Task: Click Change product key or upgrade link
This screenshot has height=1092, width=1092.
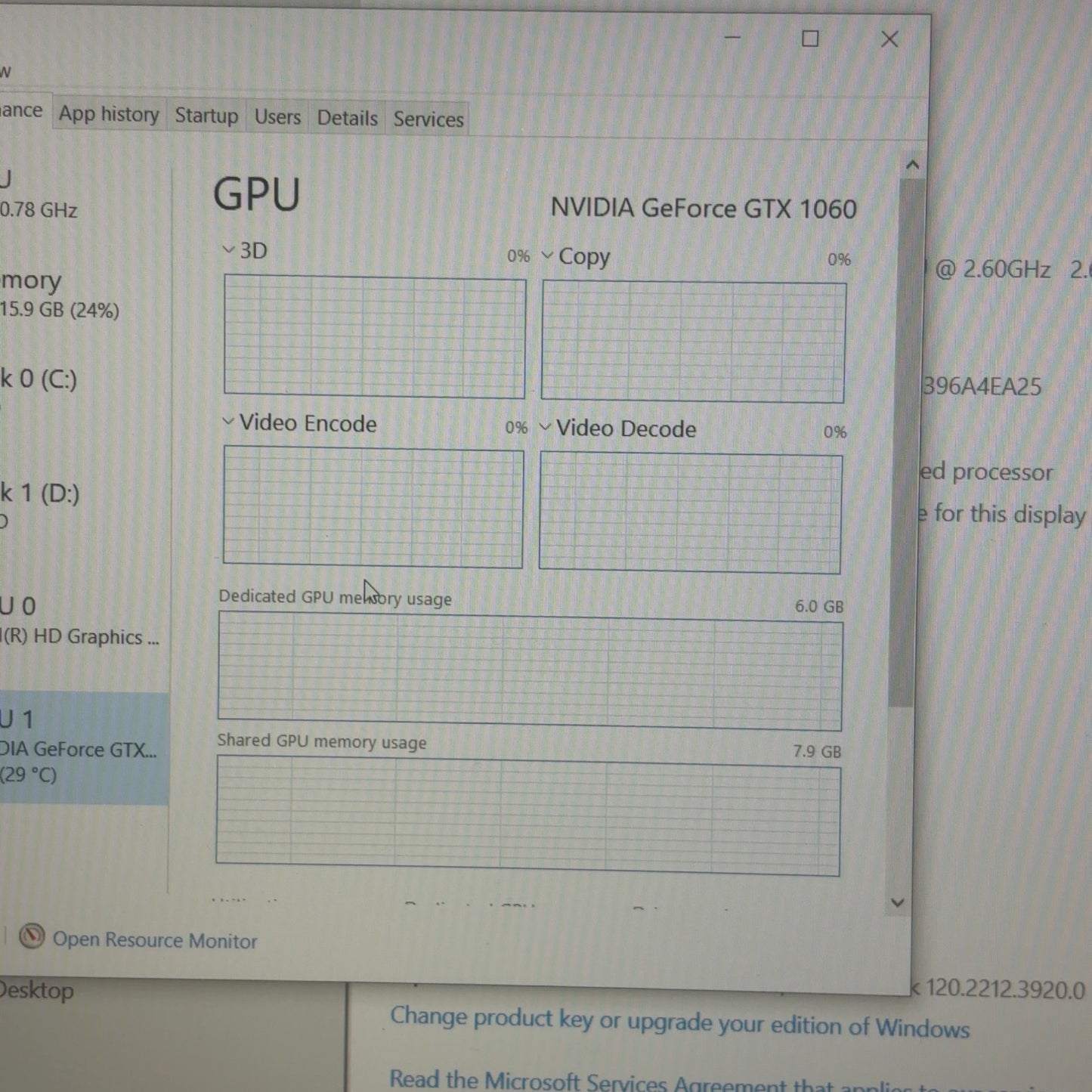Action: click(679, 1022)
